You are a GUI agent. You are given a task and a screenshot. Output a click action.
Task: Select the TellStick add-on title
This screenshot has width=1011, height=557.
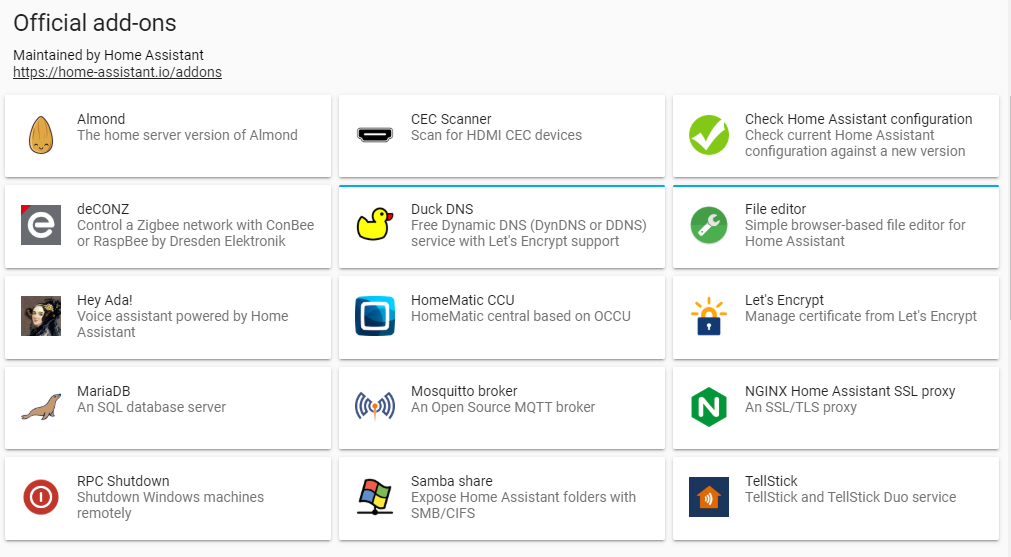pyautogui.click(x=771, y=482)
